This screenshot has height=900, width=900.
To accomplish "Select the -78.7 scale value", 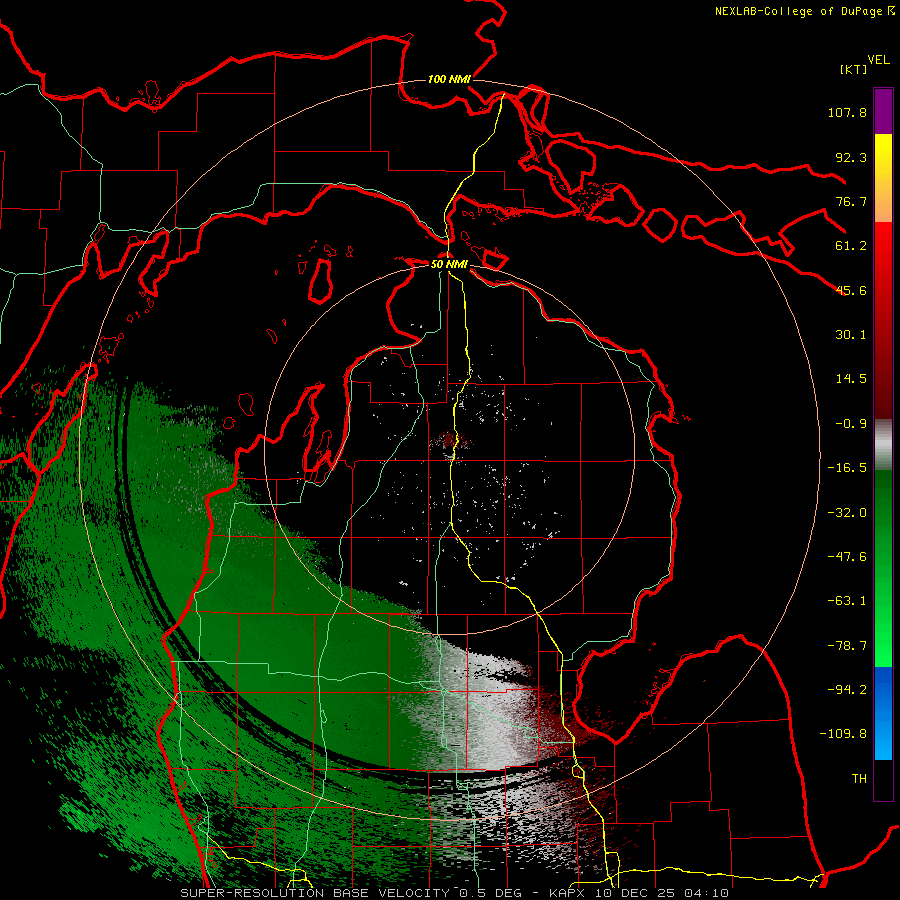I will coord(847,646).
